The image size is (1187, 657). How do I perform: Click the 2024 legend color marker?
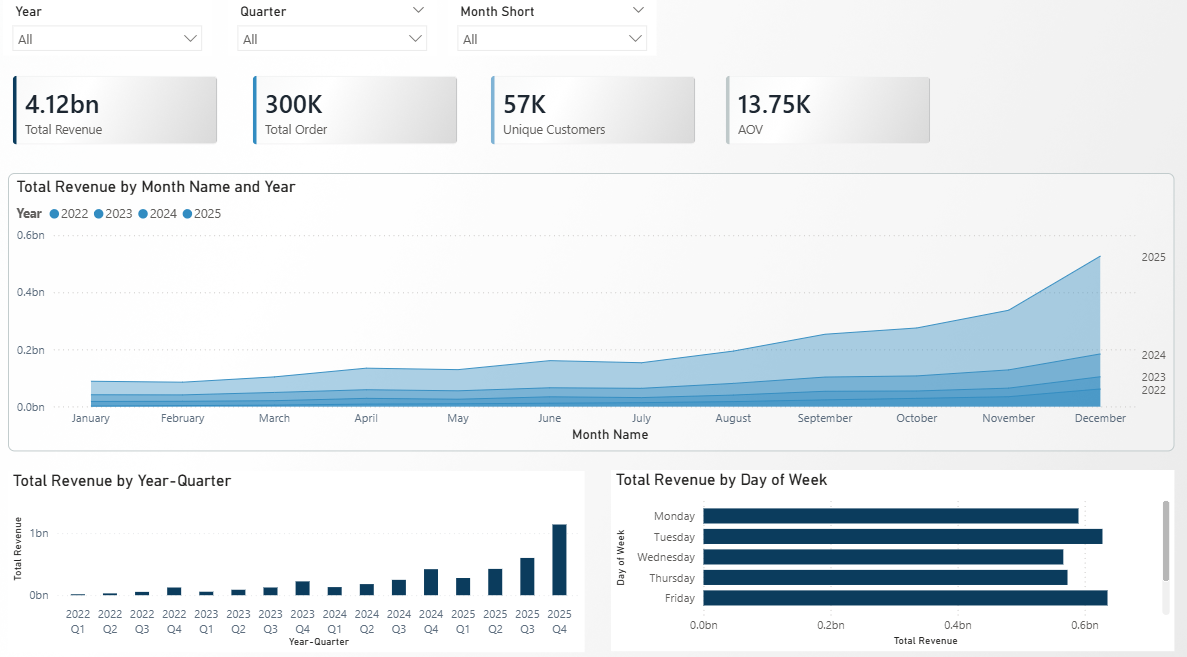[143, 214]
